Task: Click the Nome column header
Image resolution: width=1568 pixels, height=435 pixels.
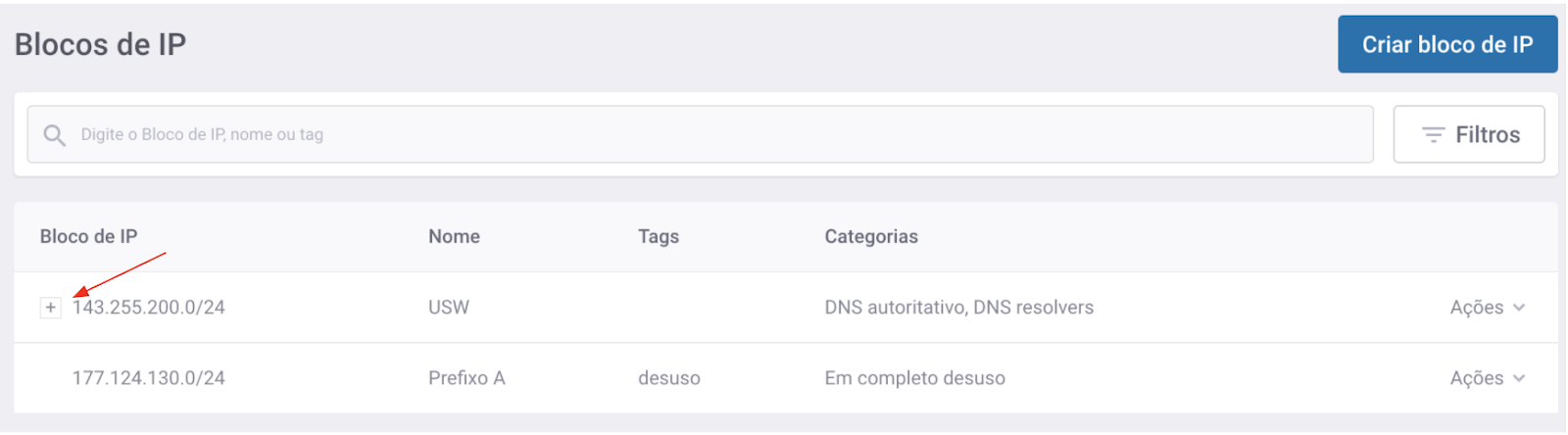Action: coord(454,236)
